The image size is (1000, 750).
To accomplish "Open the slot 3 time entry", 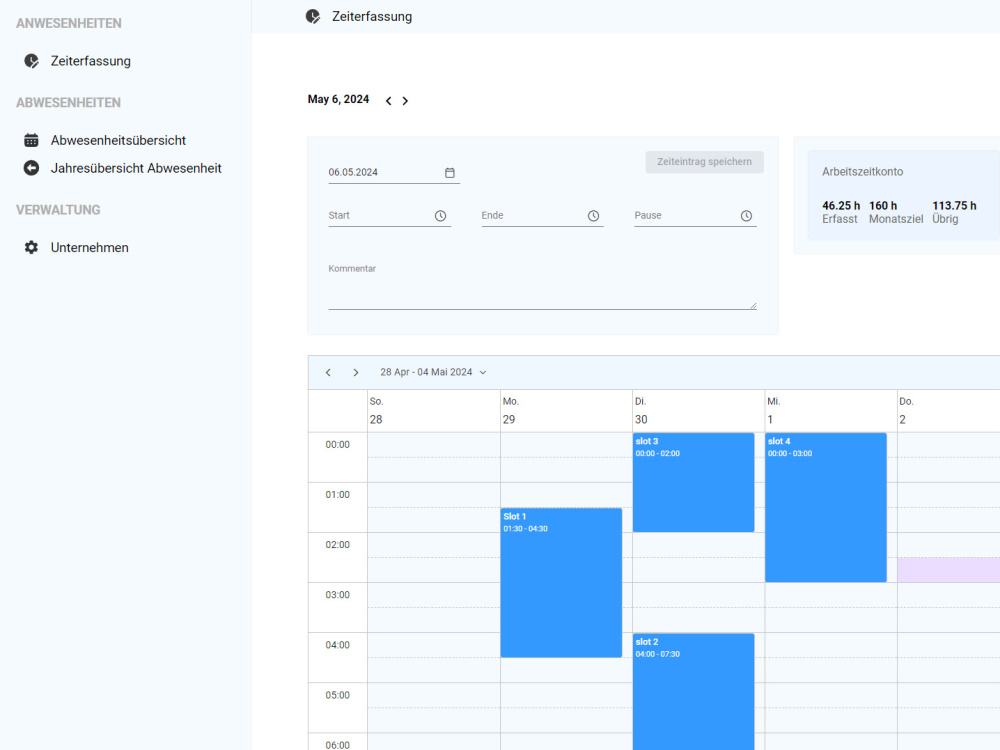I will [x=693, y=482].
